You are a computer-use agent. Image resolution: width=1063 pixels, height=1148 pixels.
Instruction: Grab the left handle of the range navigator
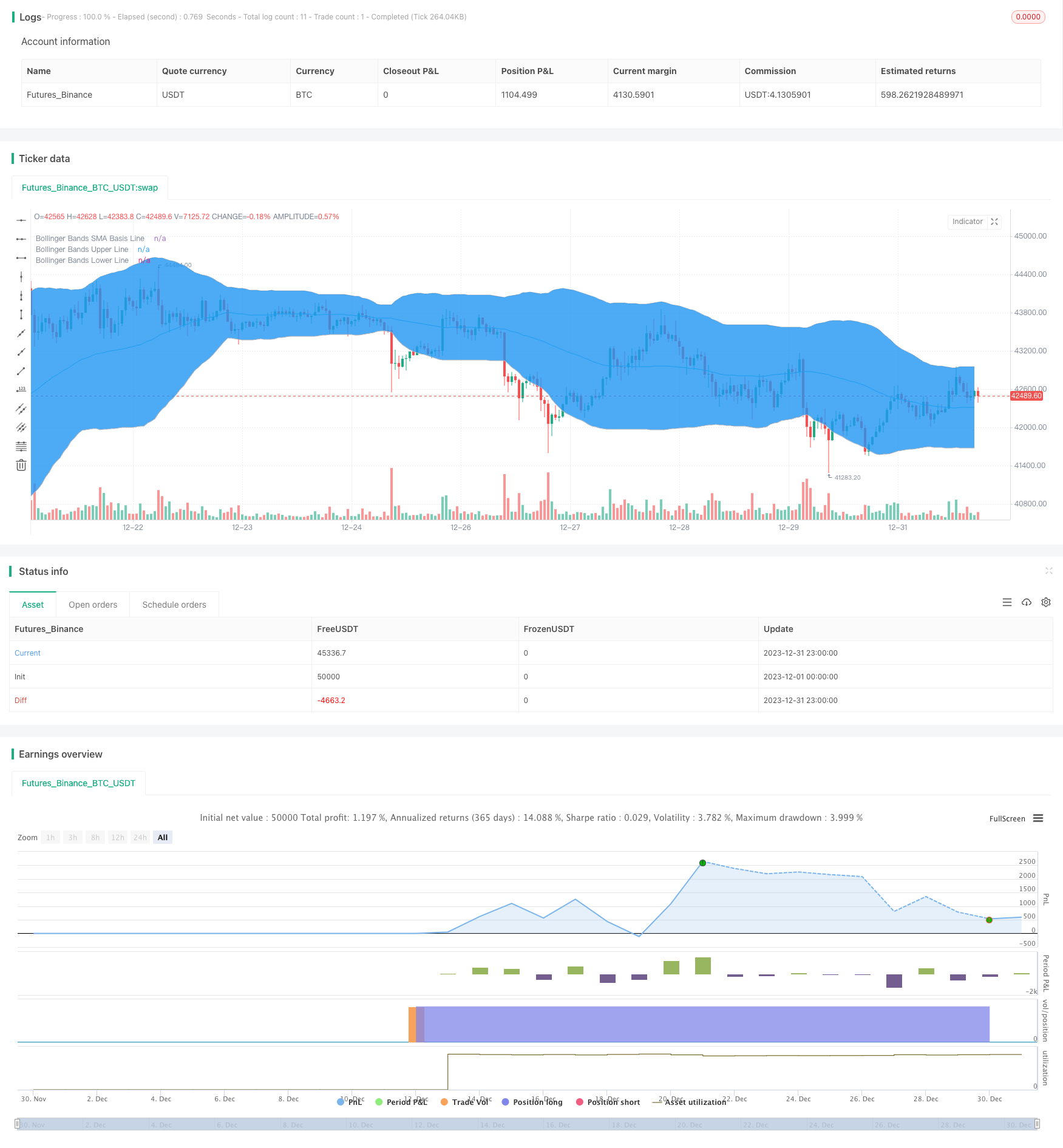(18, 1124)
